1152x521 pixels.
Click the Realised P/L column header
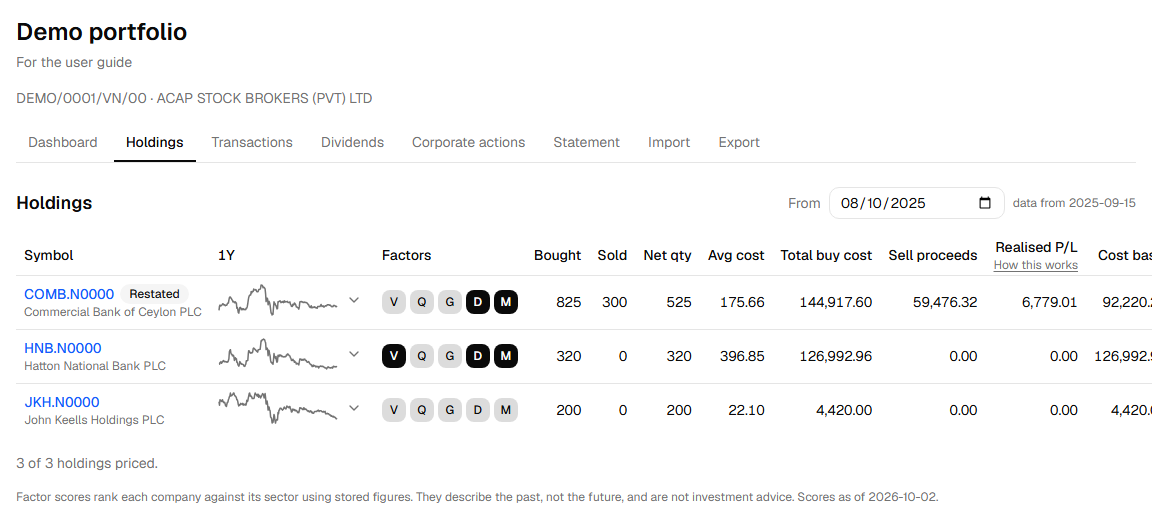1036,248
